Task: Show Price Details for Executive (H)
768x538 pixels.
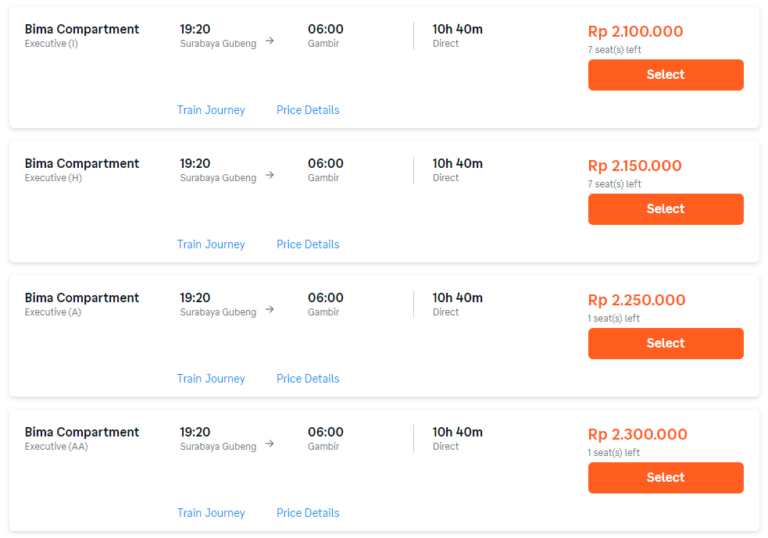Action: [308, 244]
